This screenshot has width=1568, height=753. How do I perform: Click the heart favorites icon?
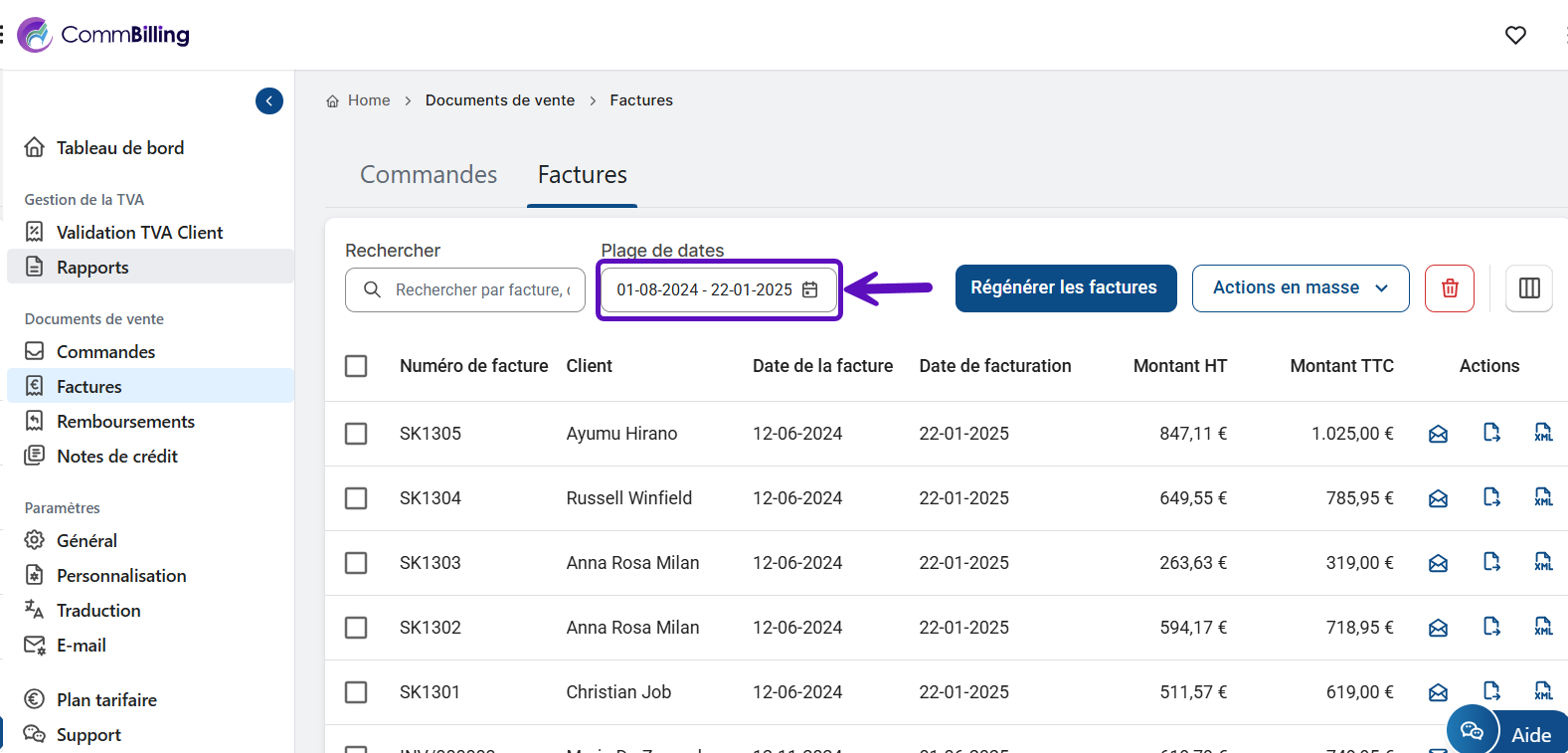point(1514,35)
